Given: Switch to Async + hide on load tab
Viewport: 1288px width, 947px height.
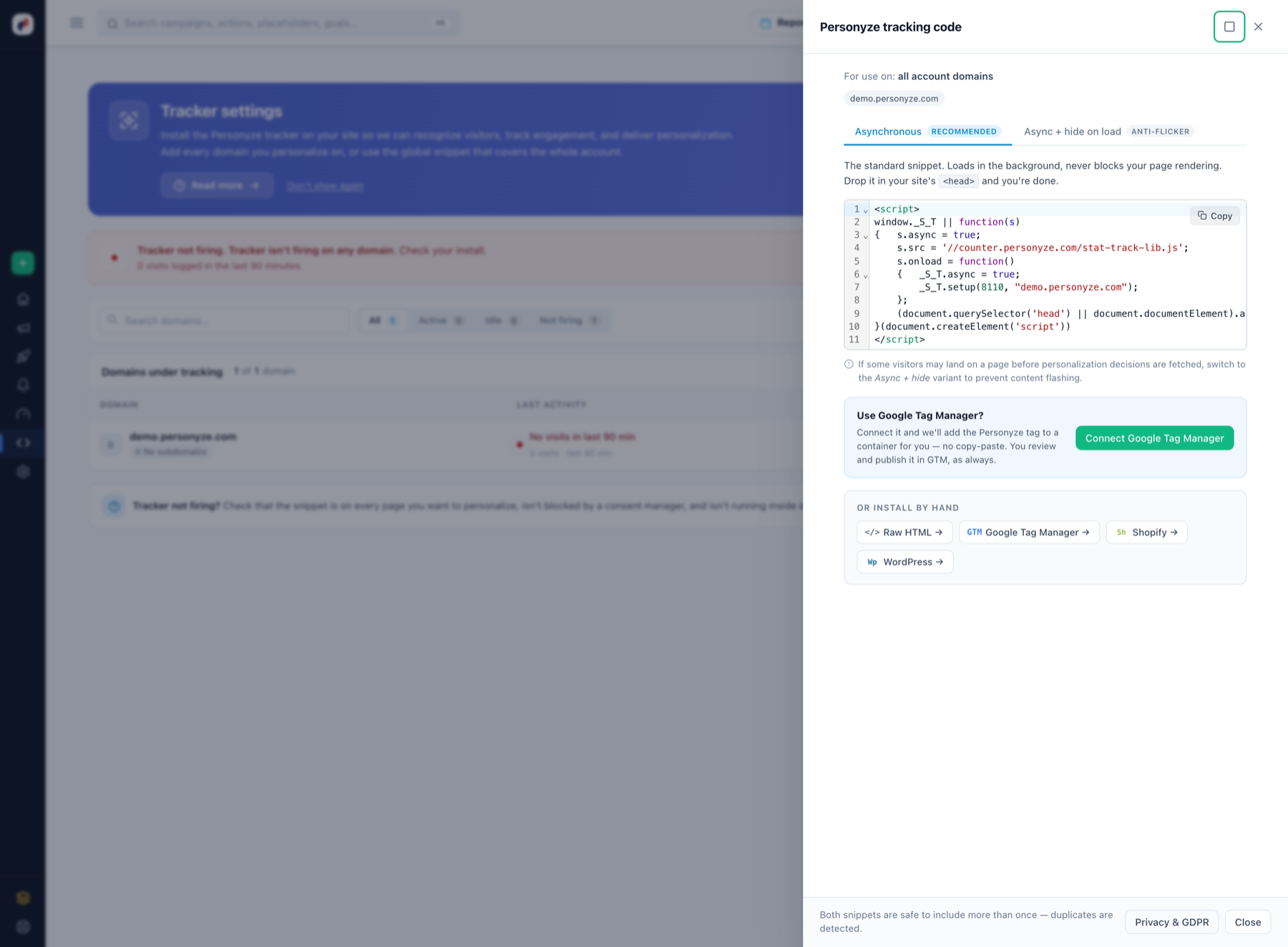Looking at the screenshot, I should click(x=1109, y=132).
